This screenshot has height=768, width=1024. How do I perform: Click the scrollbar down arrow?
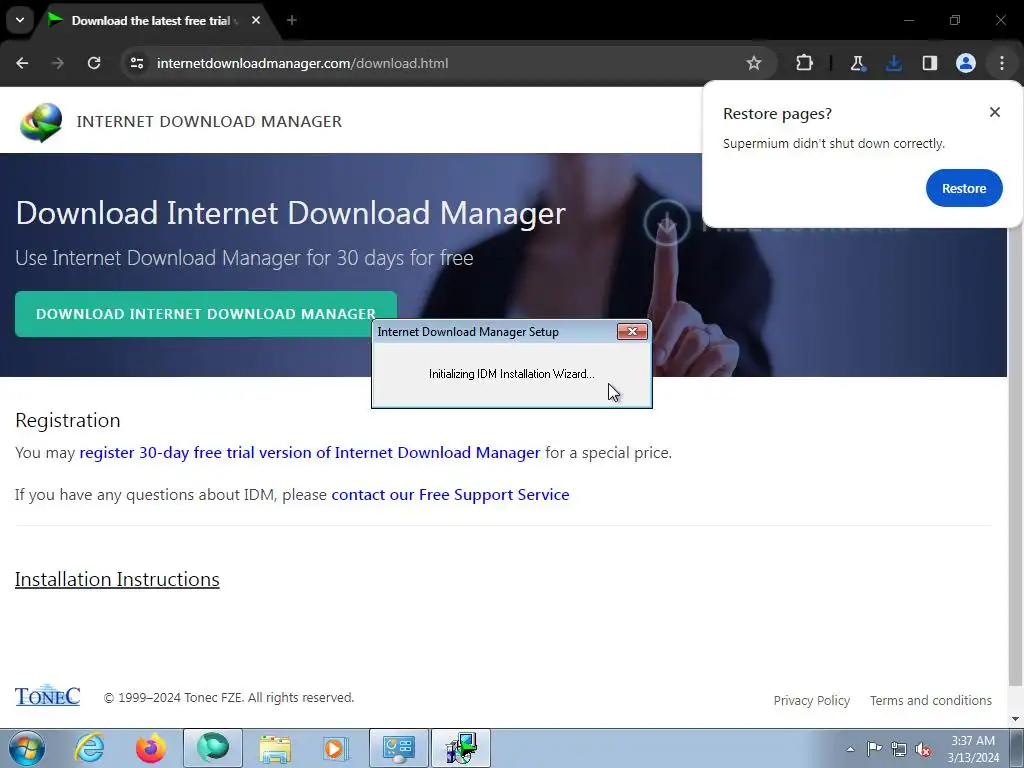point(1016,719)
